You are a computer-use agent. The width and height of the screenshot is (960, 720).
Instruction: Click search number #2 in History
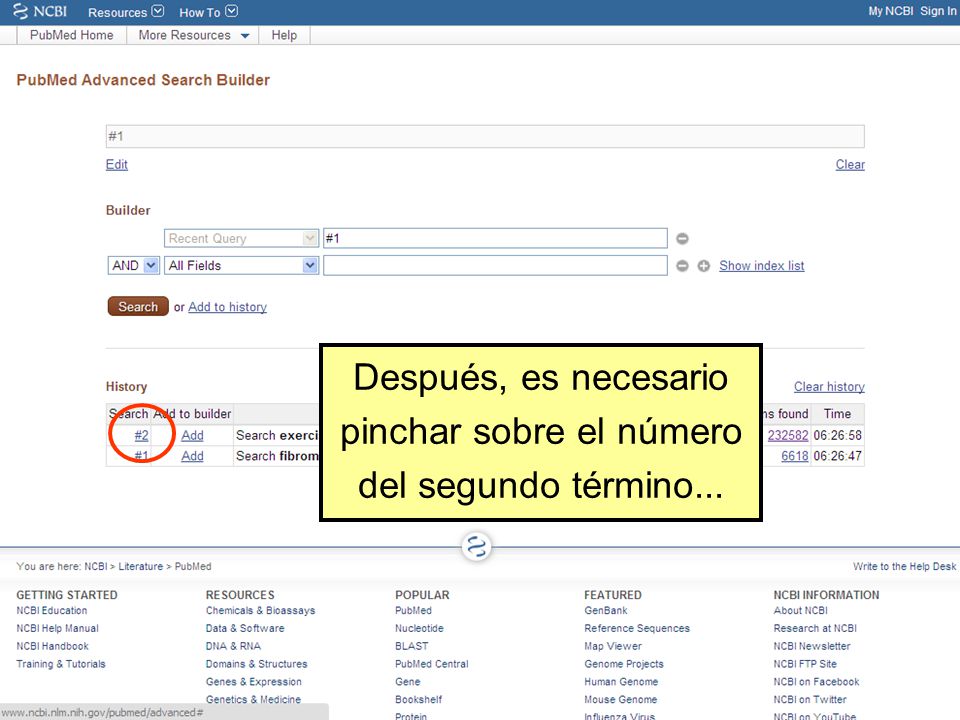[141, 435]
